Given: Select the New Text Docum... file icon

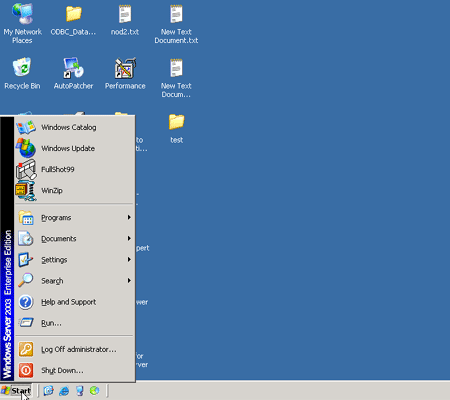Looking at the screenshot, I should (x=176, y=78).
